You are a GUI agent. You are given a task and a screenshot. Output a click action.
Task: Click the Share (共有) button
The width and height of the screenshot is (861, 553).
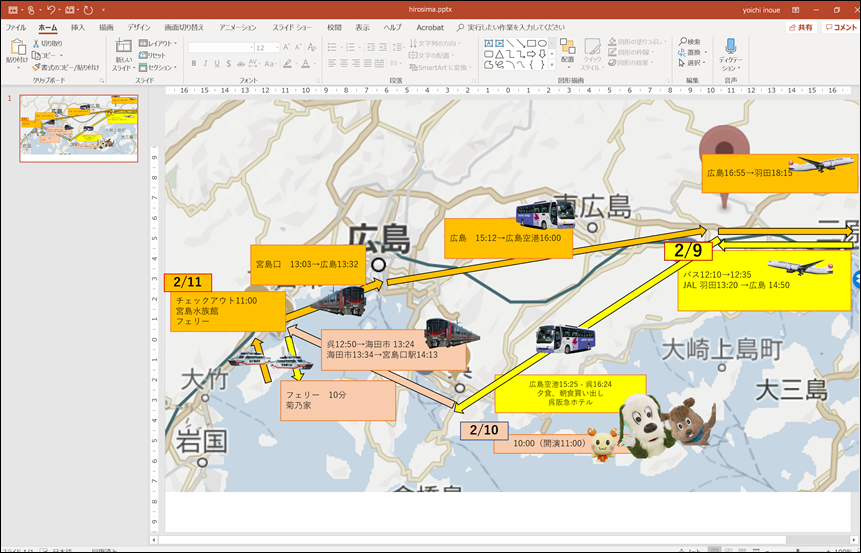pyautogui.click(x=801, y=27)
